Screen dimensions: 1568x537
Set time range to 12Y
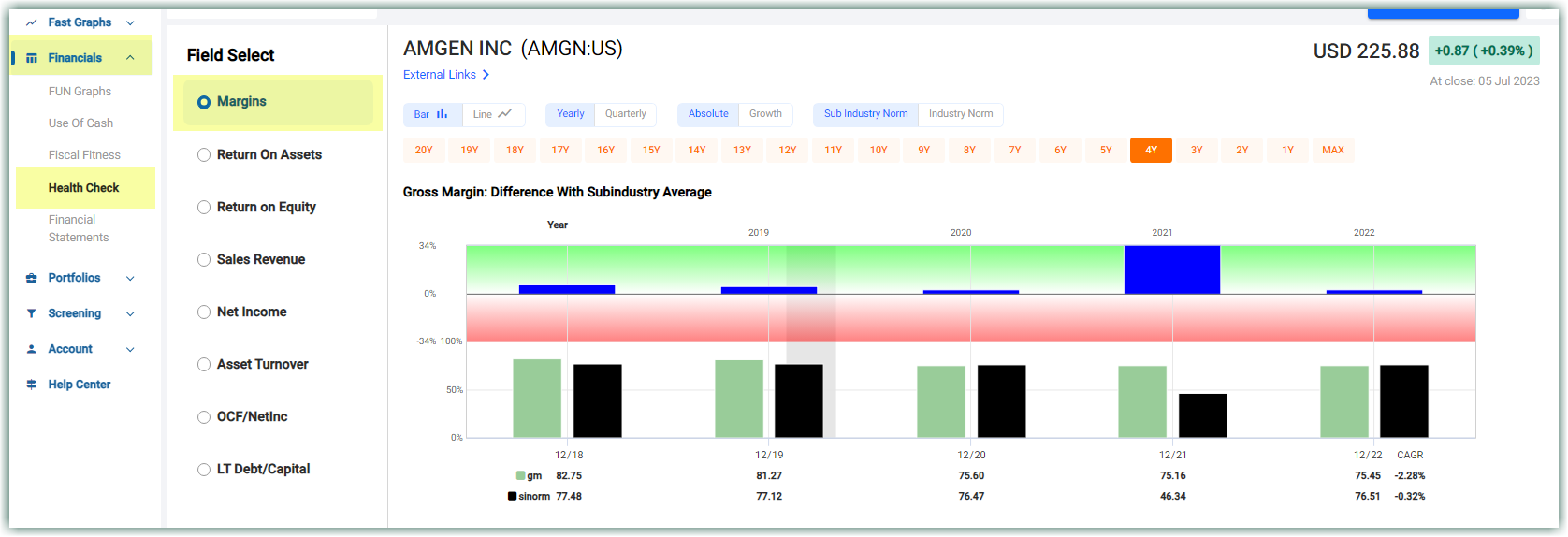(788, 150)
